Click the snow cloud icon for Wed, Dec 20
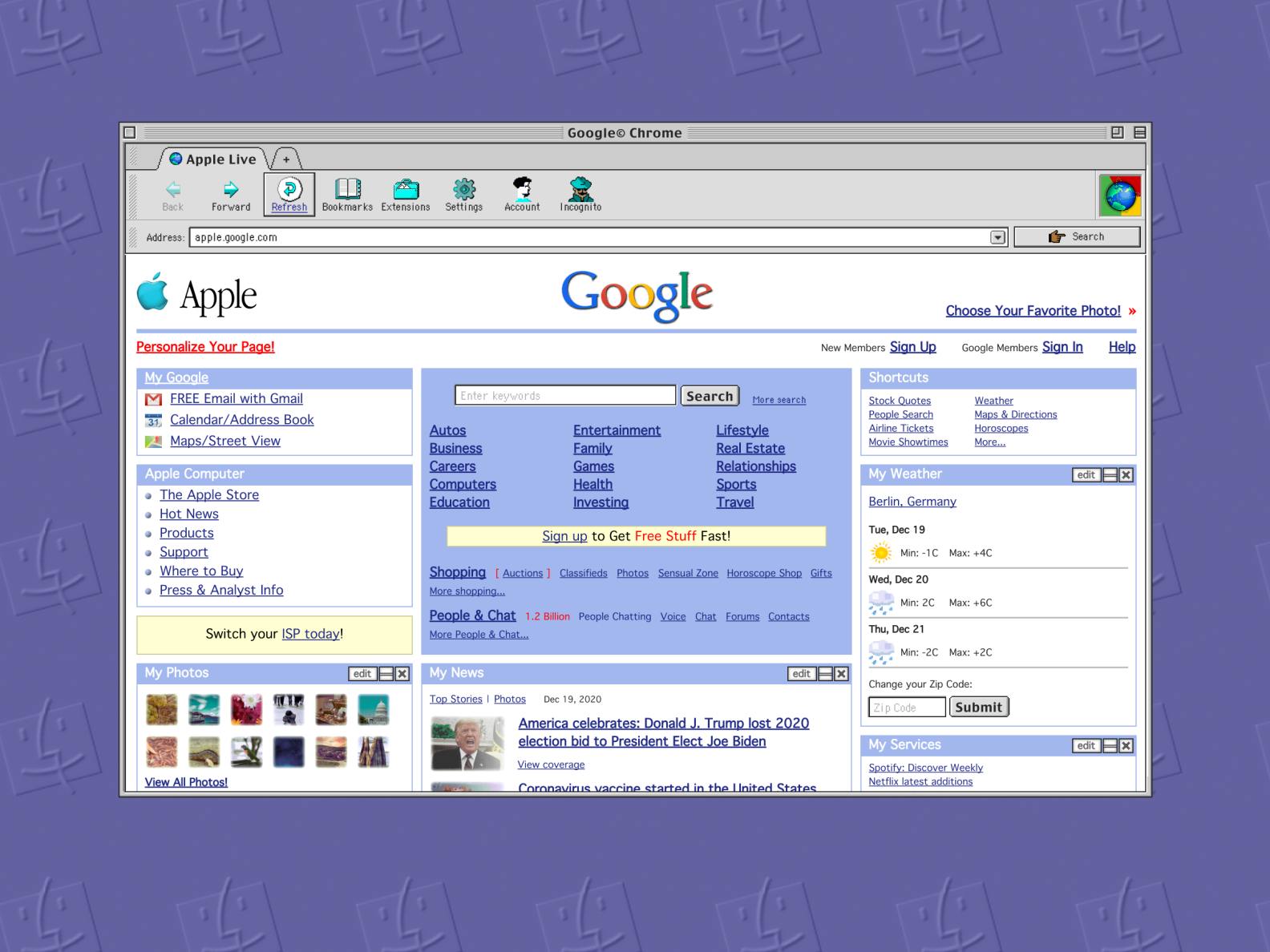 [x=881, y=602]
